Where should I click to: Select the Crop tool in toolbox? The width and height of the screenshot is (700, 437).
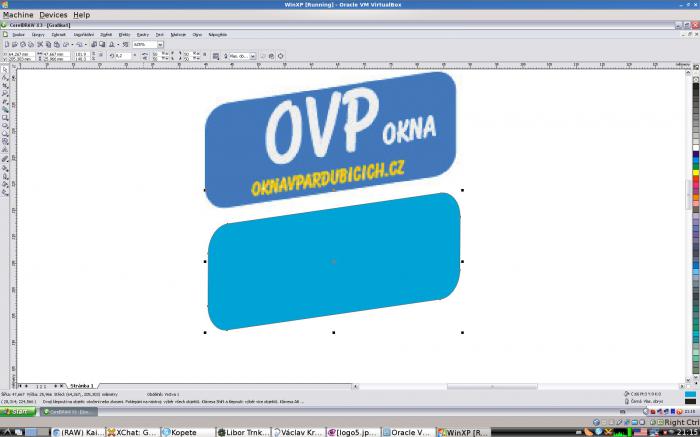pos(5,86)
